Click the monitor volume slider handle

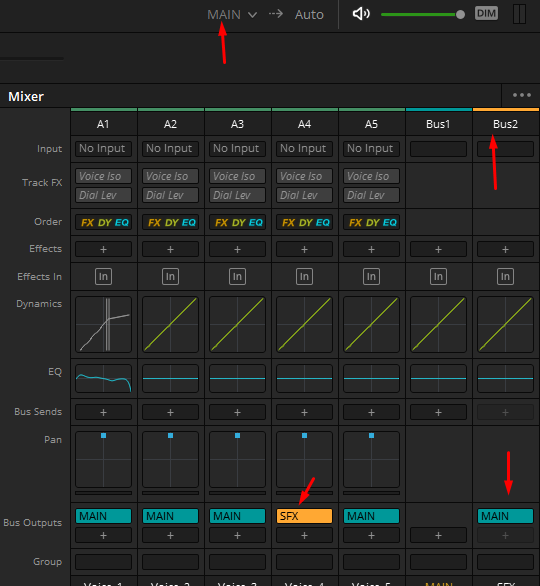(460, 15)
